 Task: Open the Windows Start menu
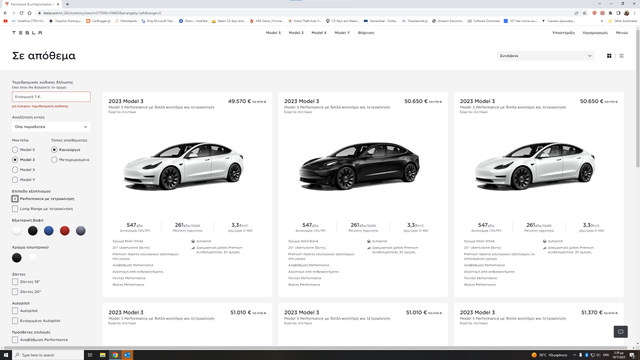click(x=6, y=355)
